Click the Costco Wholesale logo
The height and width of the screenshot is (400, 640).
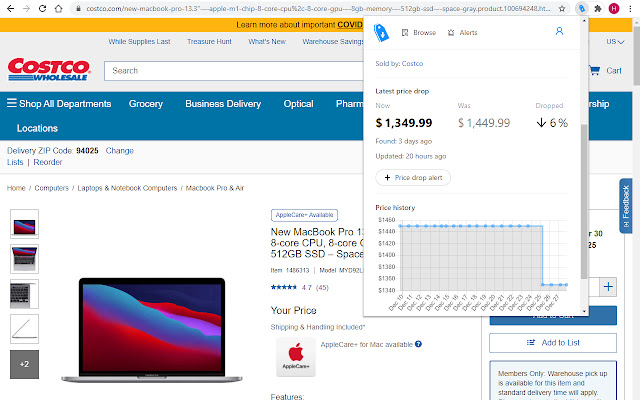(x=49, y=69)
